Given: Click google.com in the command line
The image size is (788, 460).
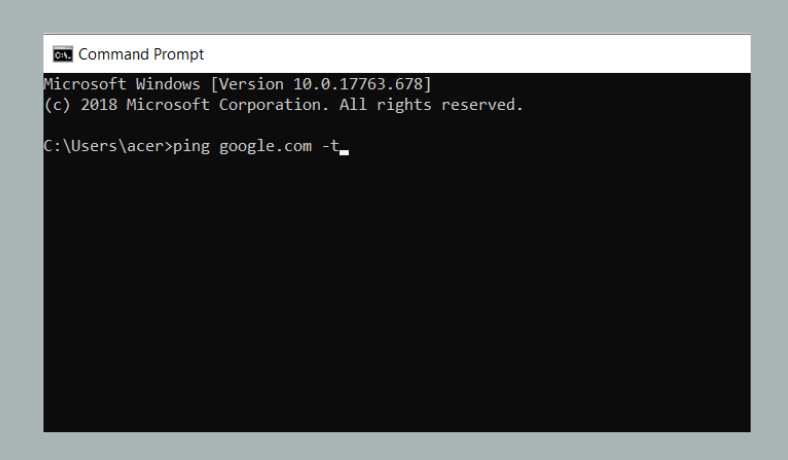Looking at the screenshot, I should click(x=265, y=146).
